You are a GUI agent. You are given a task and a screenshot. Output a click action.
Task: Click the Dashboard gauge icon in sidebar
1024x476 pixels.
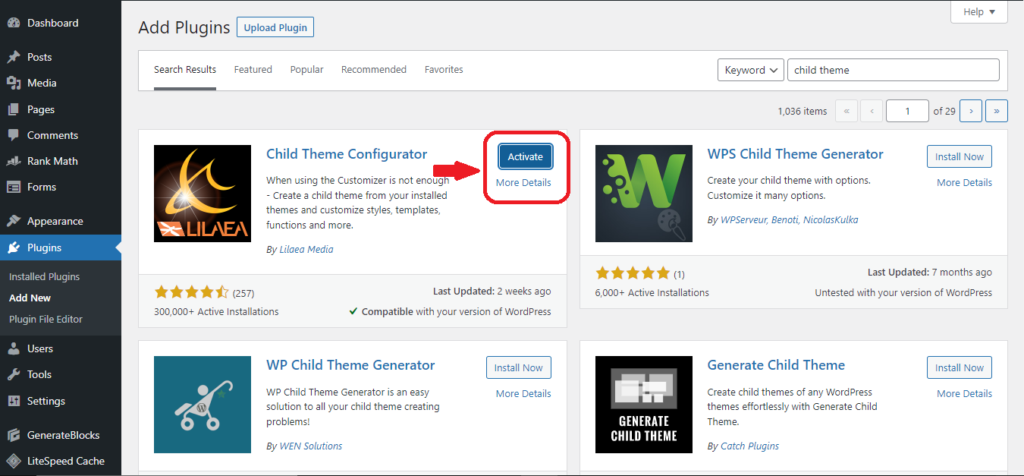point(12,23)
